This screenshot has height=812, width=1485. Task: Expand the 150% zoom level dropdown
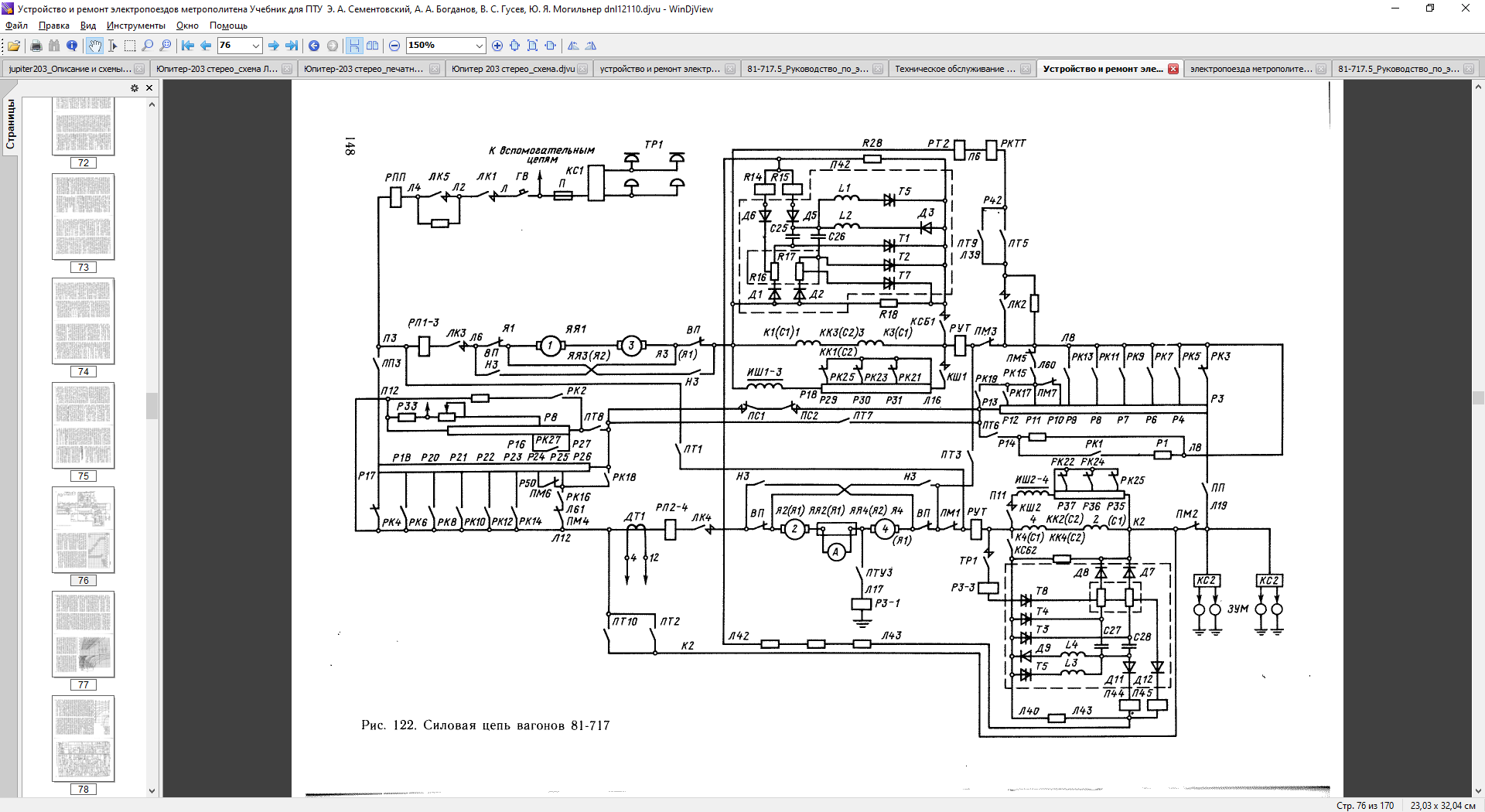pos(480,46)
